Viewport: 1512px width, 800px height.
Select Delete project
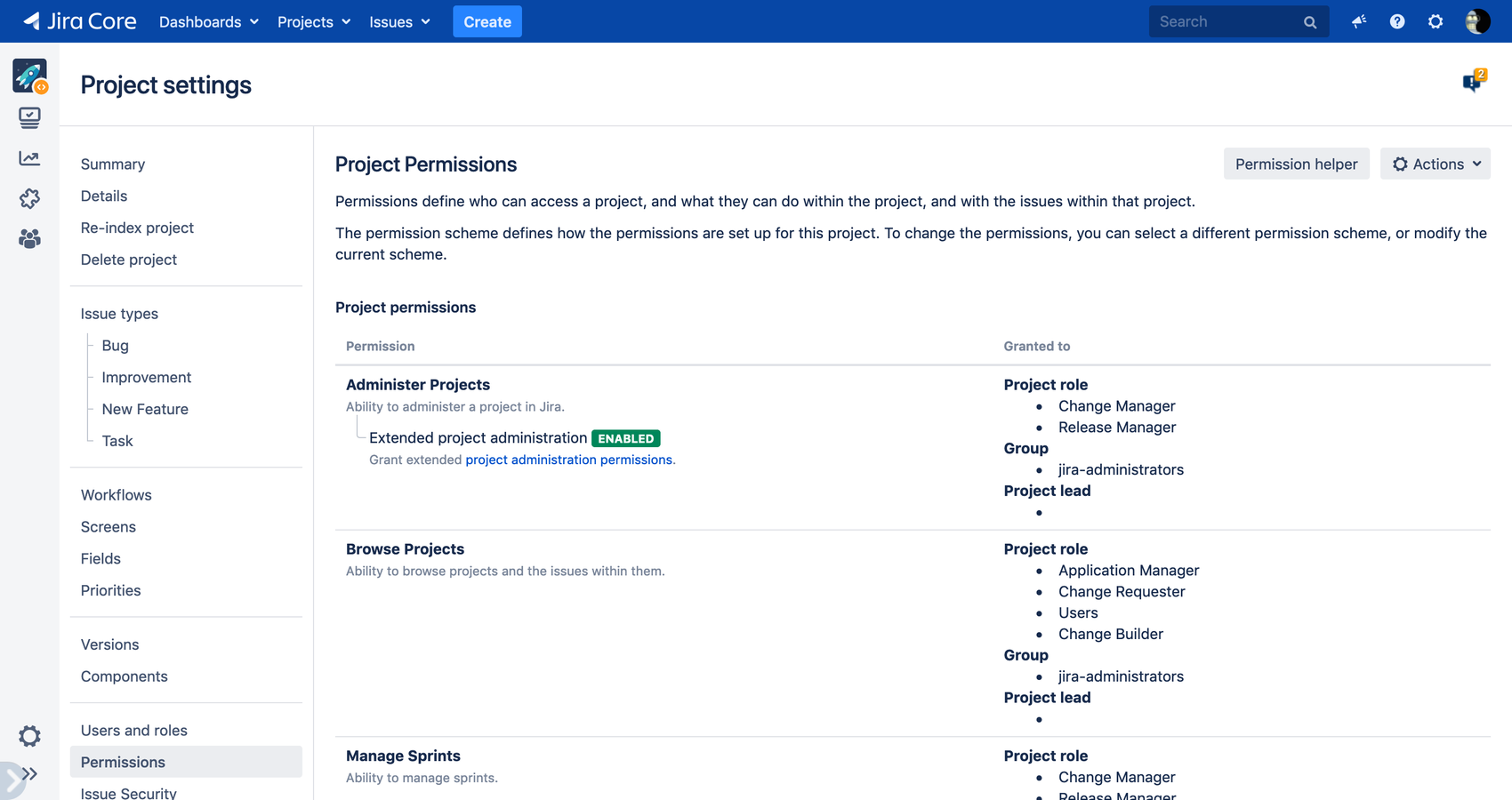pos(129,260)
